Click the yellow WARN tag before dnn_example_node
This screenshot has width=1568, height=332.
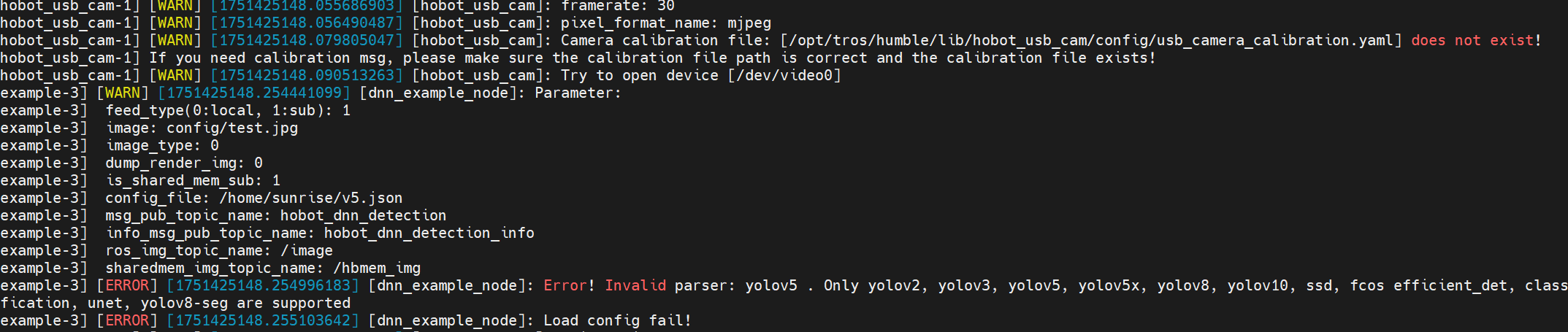tap(123, 93)
